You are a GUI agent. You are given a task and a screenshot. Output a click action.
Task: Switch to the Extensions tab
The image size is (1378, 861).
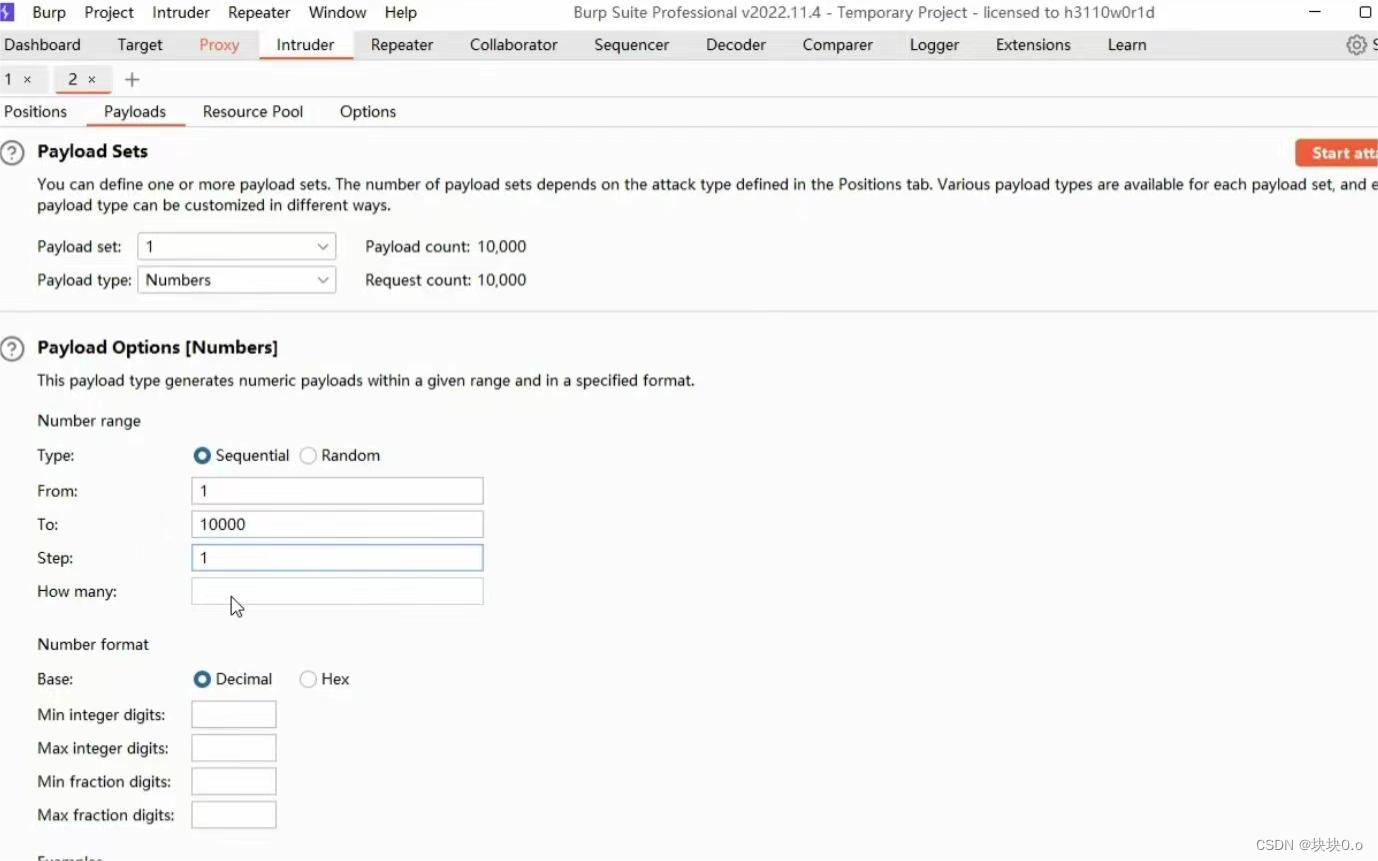[x=1033, y=45]
